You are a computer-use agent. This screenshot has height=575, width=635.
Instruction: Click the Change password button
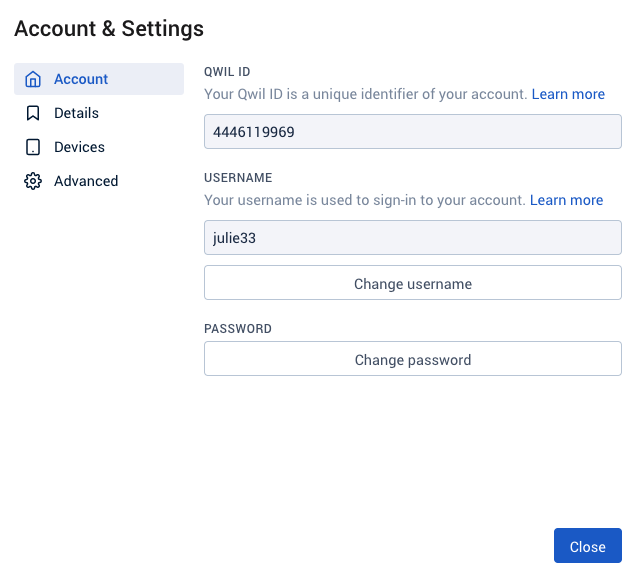pyautogui.click(x=413, y=359)
